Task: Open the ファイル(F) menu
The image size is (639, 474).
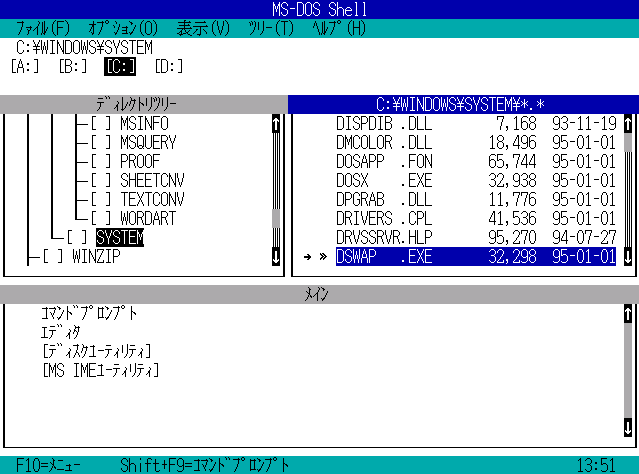Action: click(x=43, y=29)
